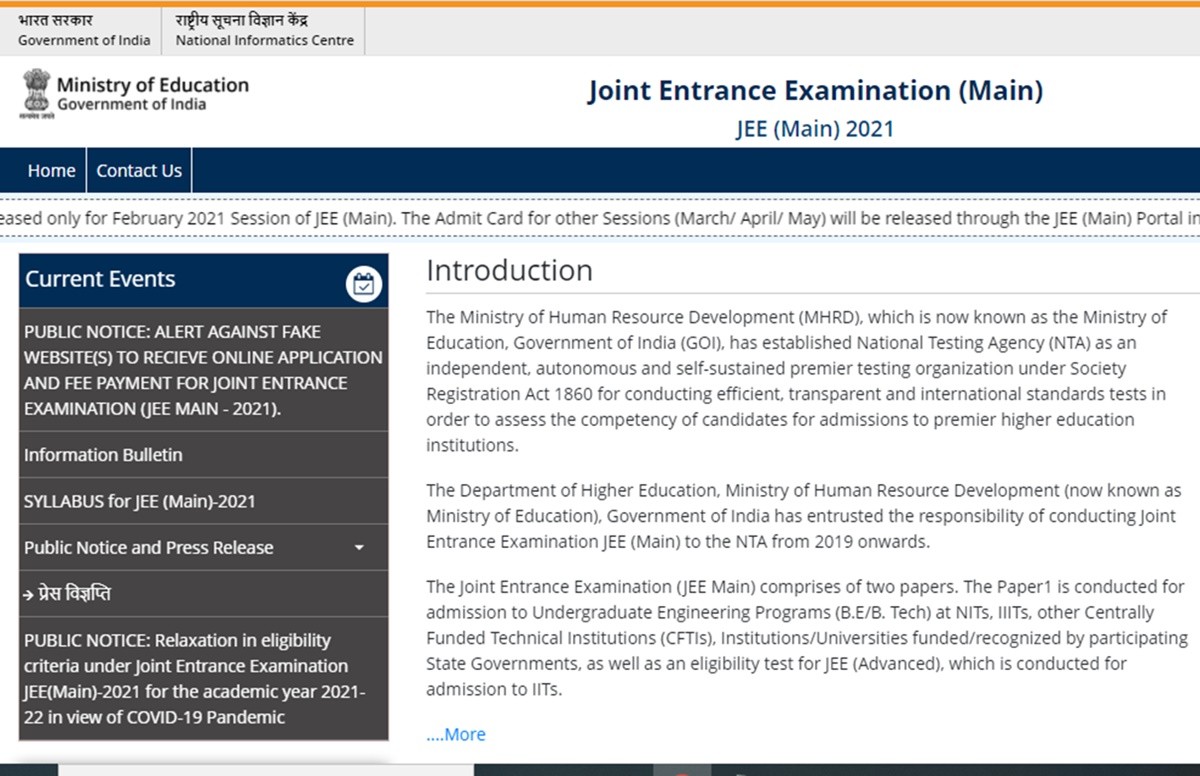
Task: Open the Information Bulletin link
Action: (x=103, y=455)
